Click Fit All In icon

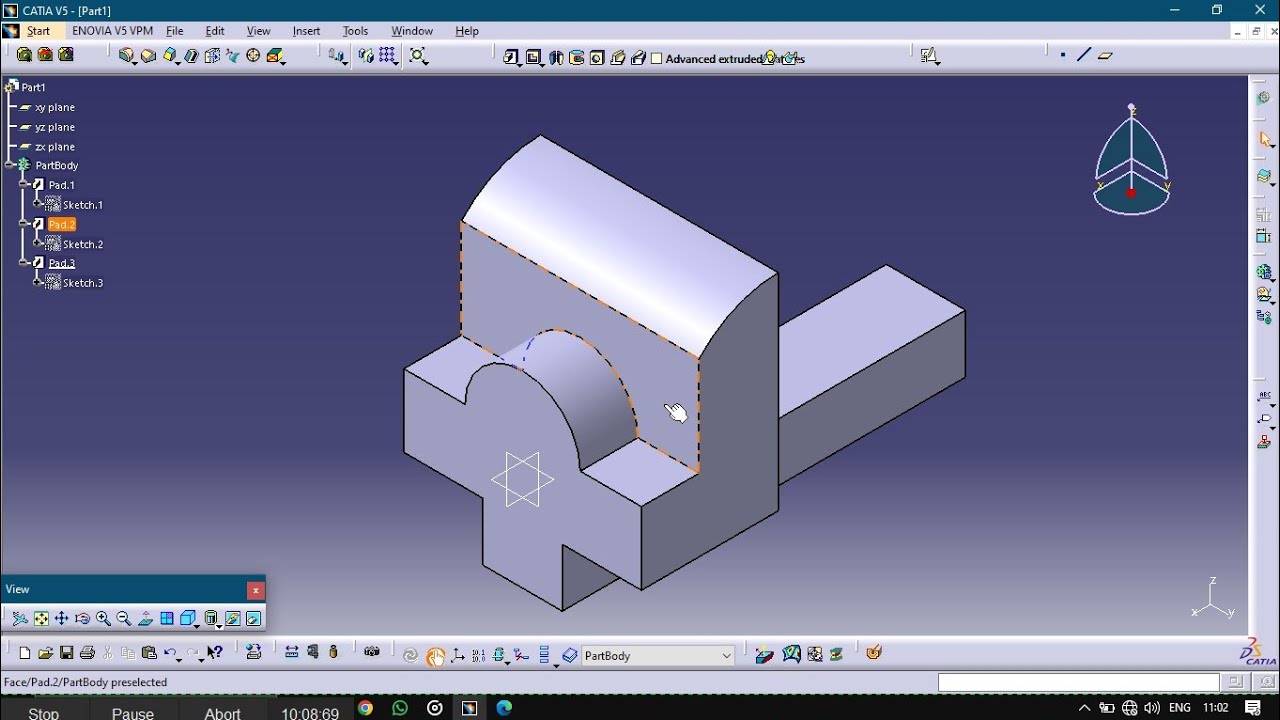(x=41, y=619)
